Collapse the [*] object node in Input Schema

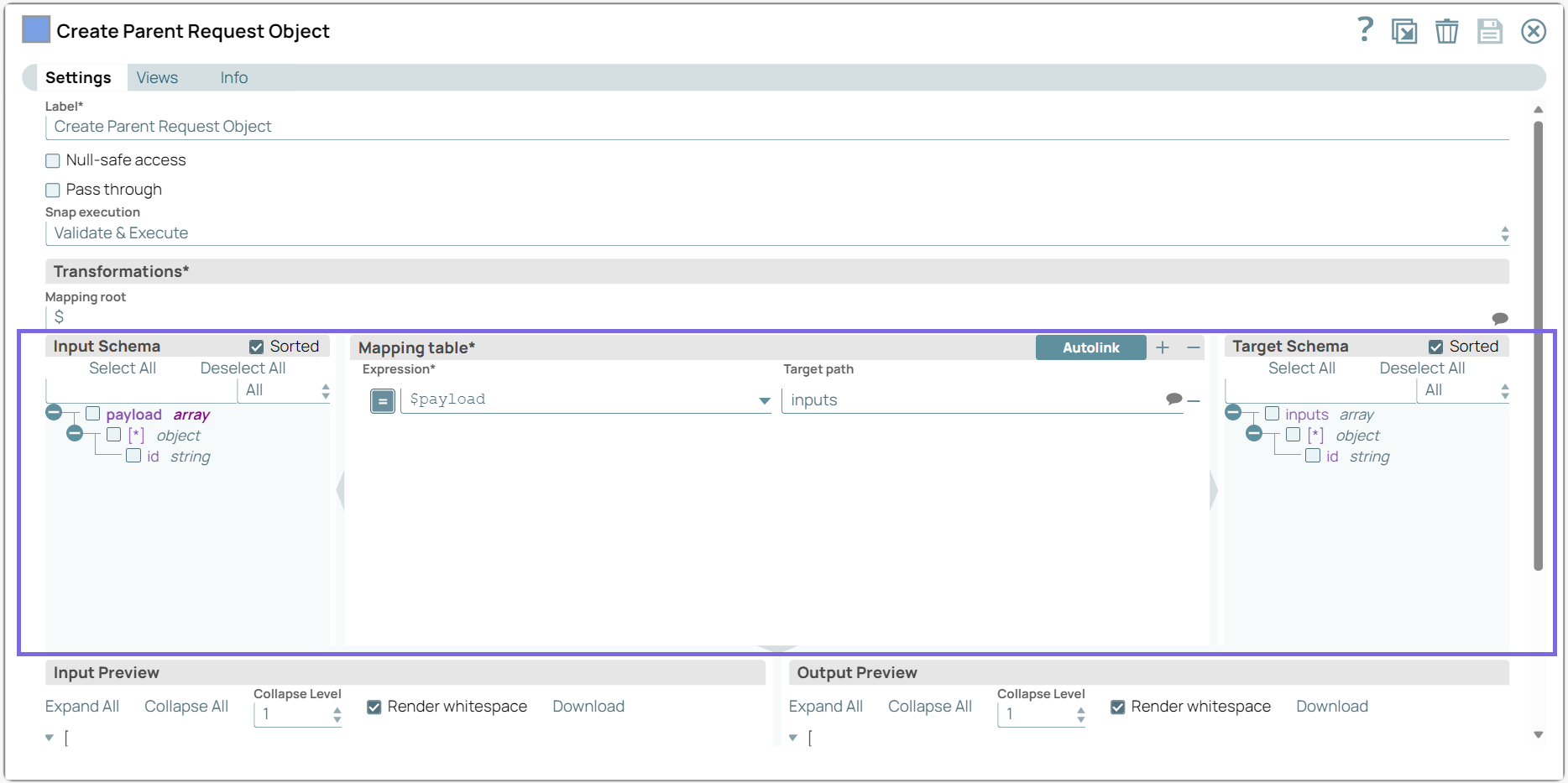tap(75, 433)
